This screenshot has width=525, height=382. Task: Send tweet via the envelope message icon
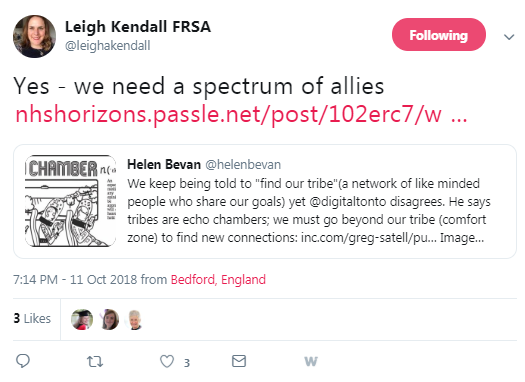[239, 361]
